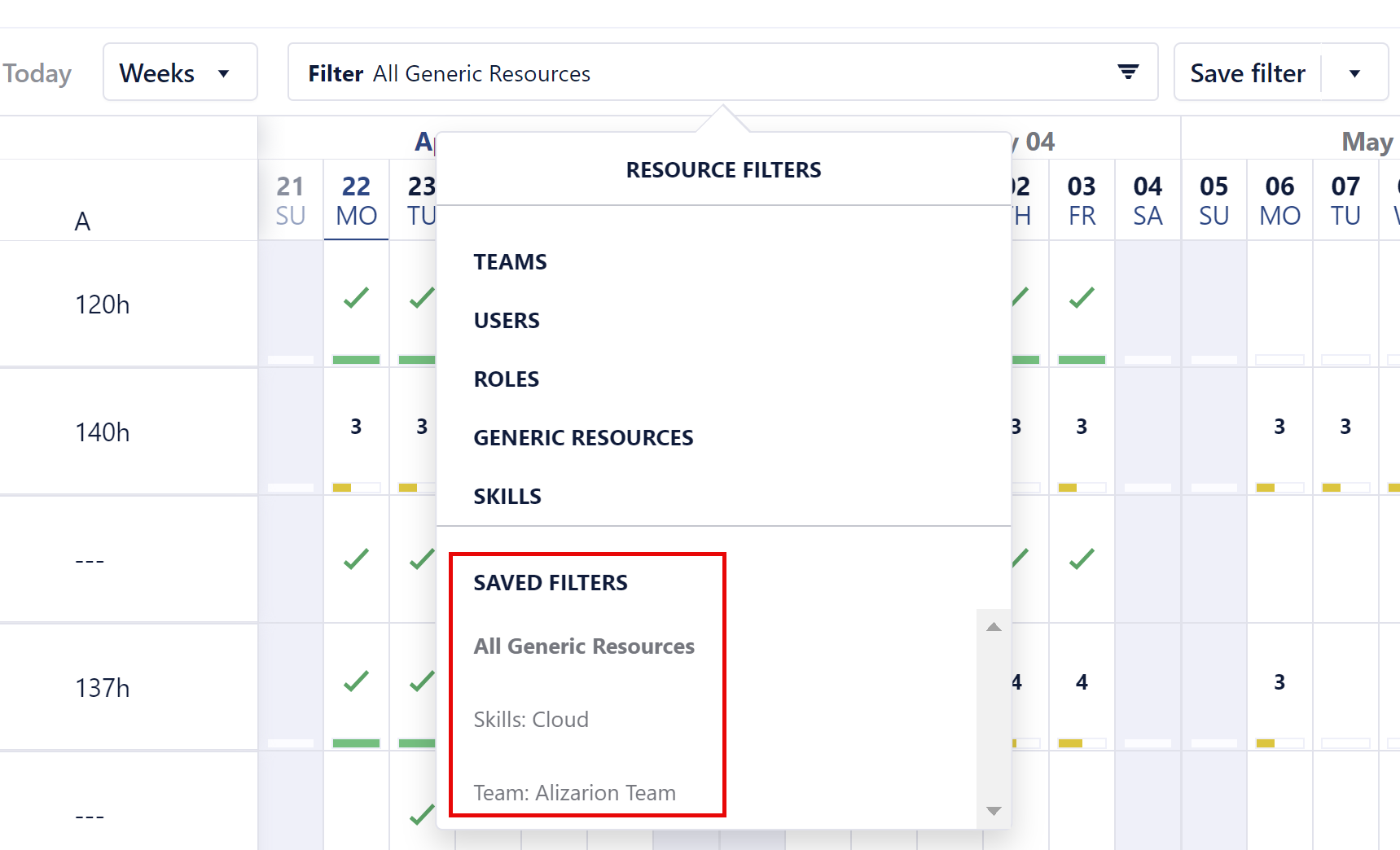This screenshot has width=1400, height=850.
Task: Open the Save filter dropdown arrow
Action: tap(1354, 72)
